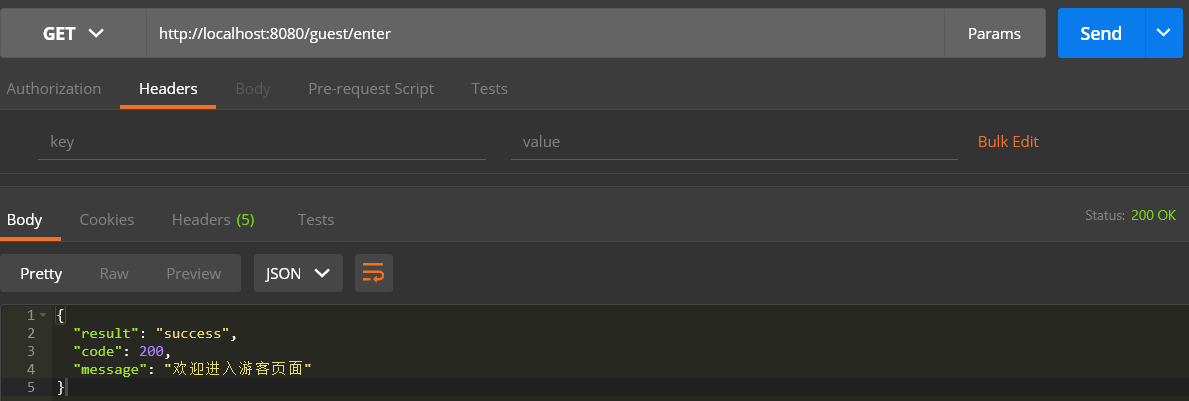
Task: Select Pretty response view
Action: coord(41,274)
